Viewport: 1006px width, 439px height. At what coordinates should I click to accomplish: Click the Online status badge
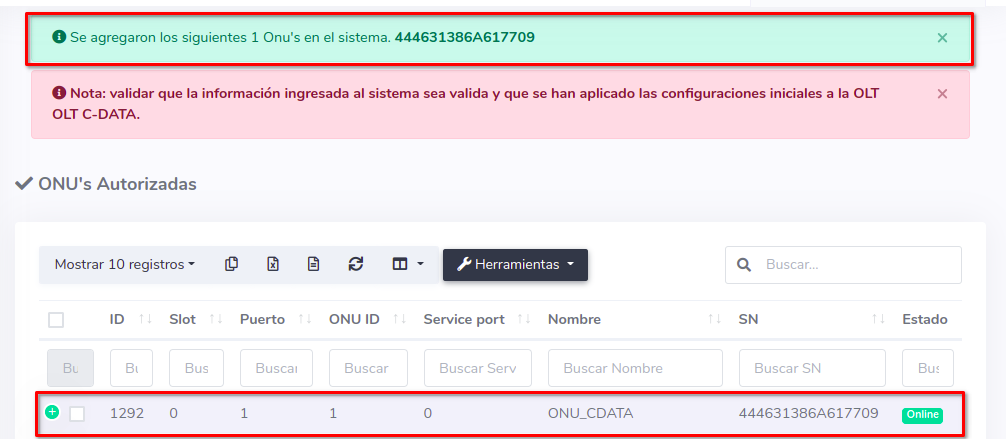pos(922,414)
